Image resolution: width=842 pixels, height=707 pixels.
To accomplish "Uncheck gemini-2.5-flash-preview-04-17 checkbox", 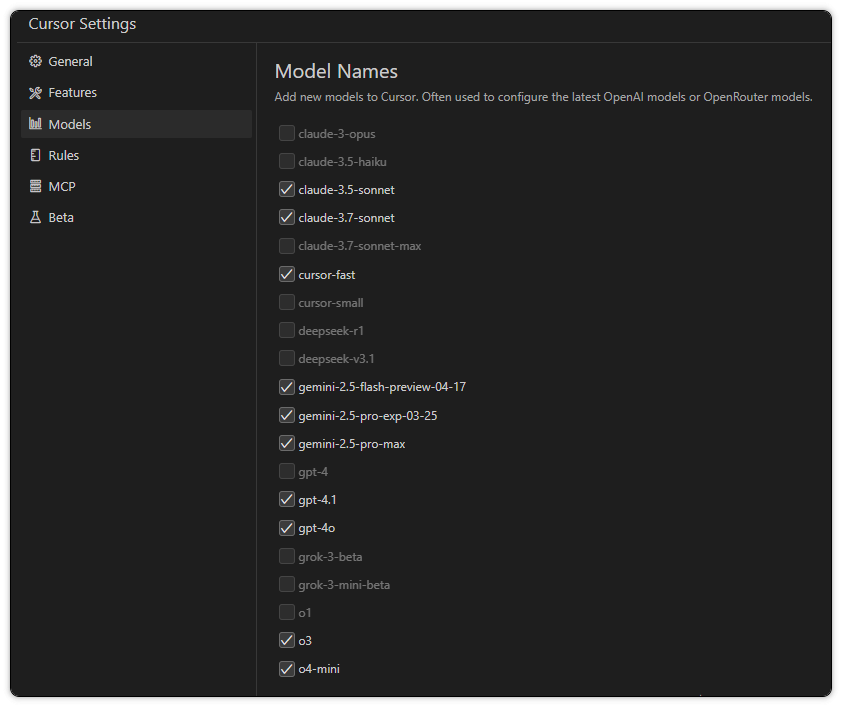I will click(287, 387).
